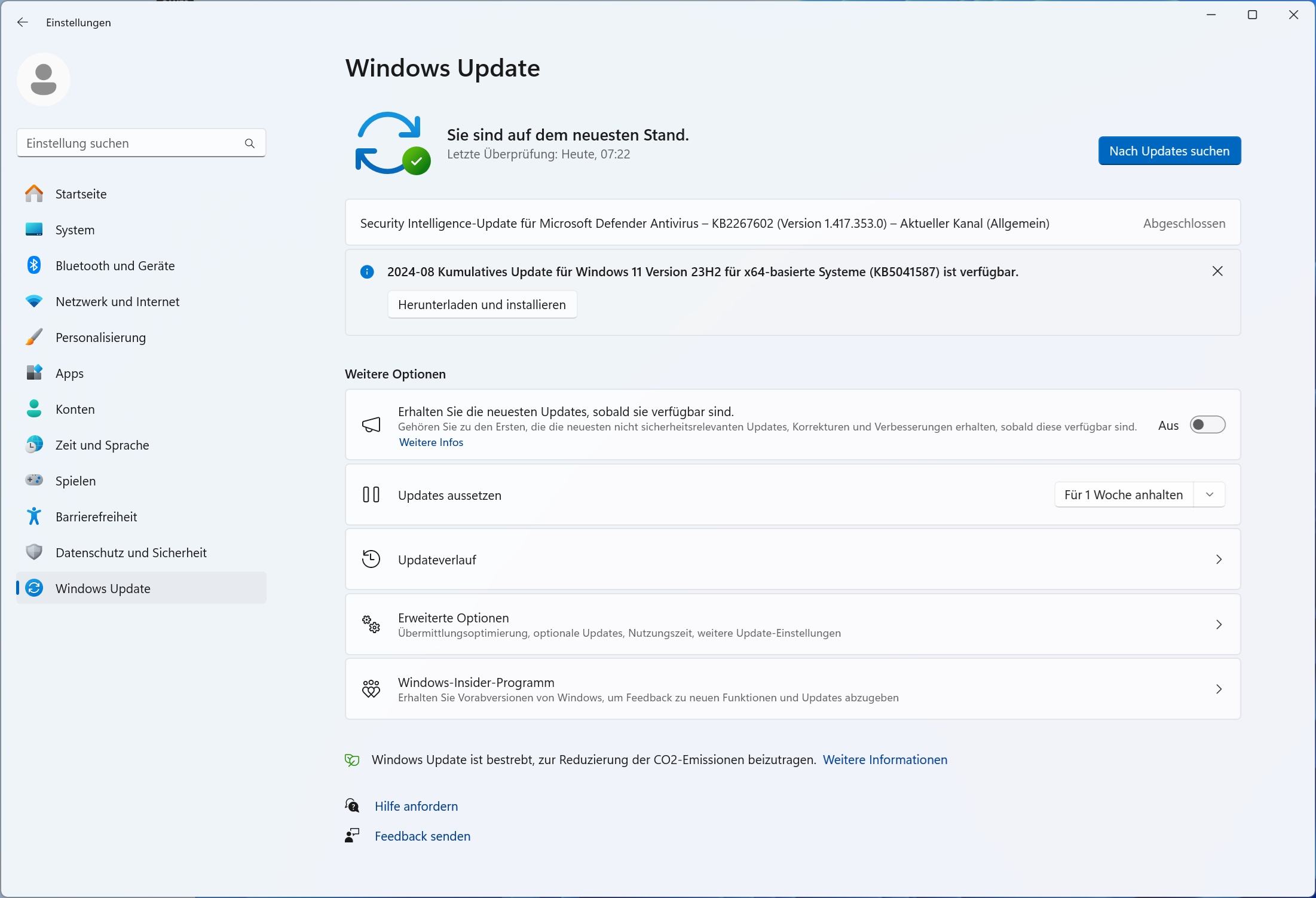Expand Erweiterte Optionen via its chevron
Image resolution: width=1316 pixels, height=898 pixels.
[1219, 625]
